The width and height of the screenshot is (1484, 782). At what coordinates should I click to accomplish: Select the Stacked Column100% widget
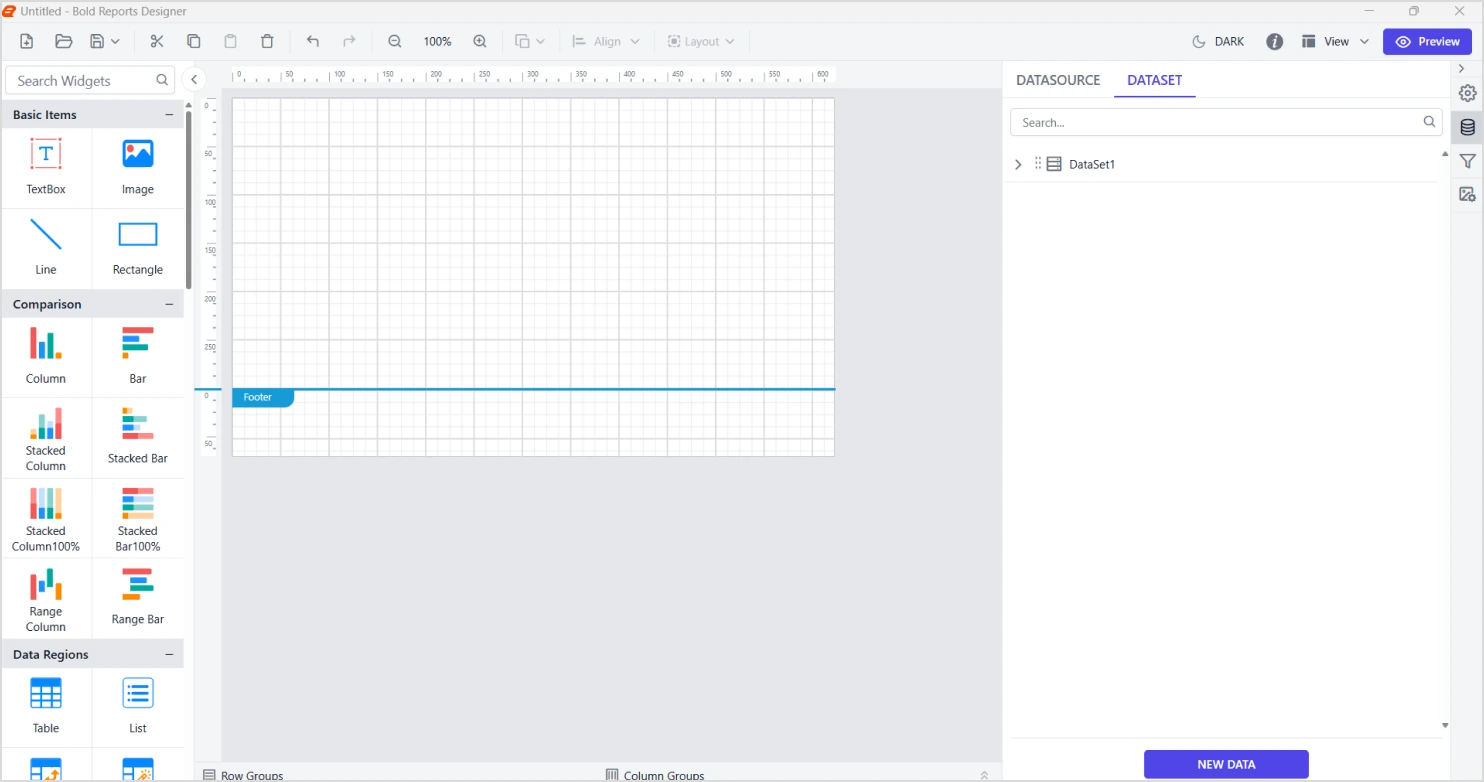click(x=46, y=518)
